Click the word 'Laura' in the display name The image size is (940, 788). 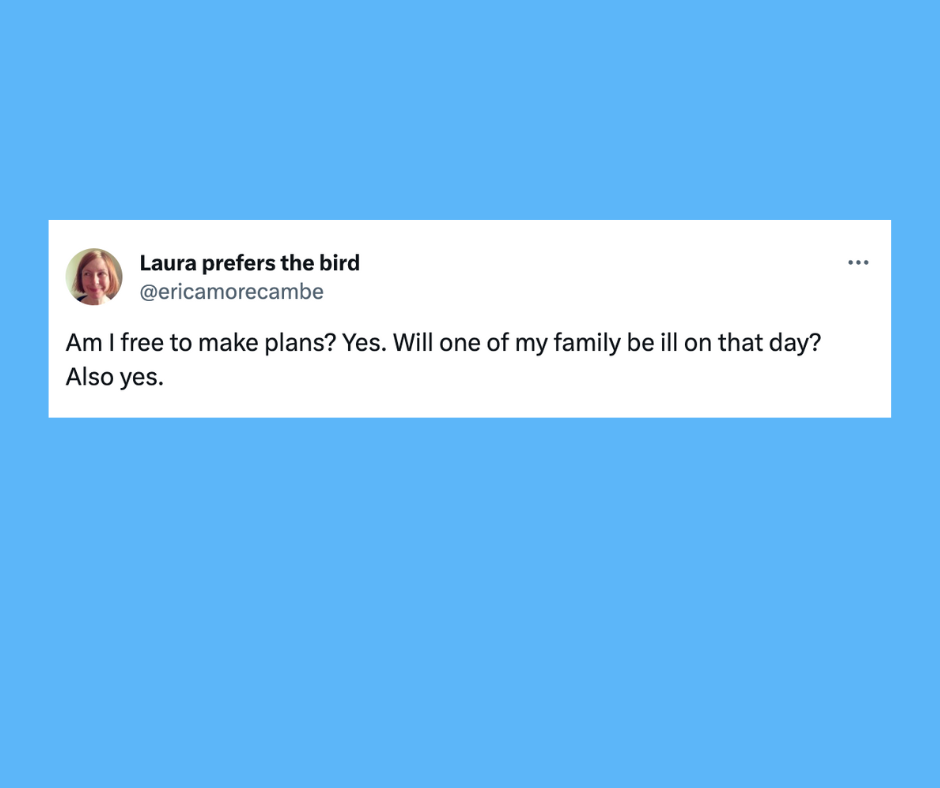pyautogui.click(x=168, y=263)
